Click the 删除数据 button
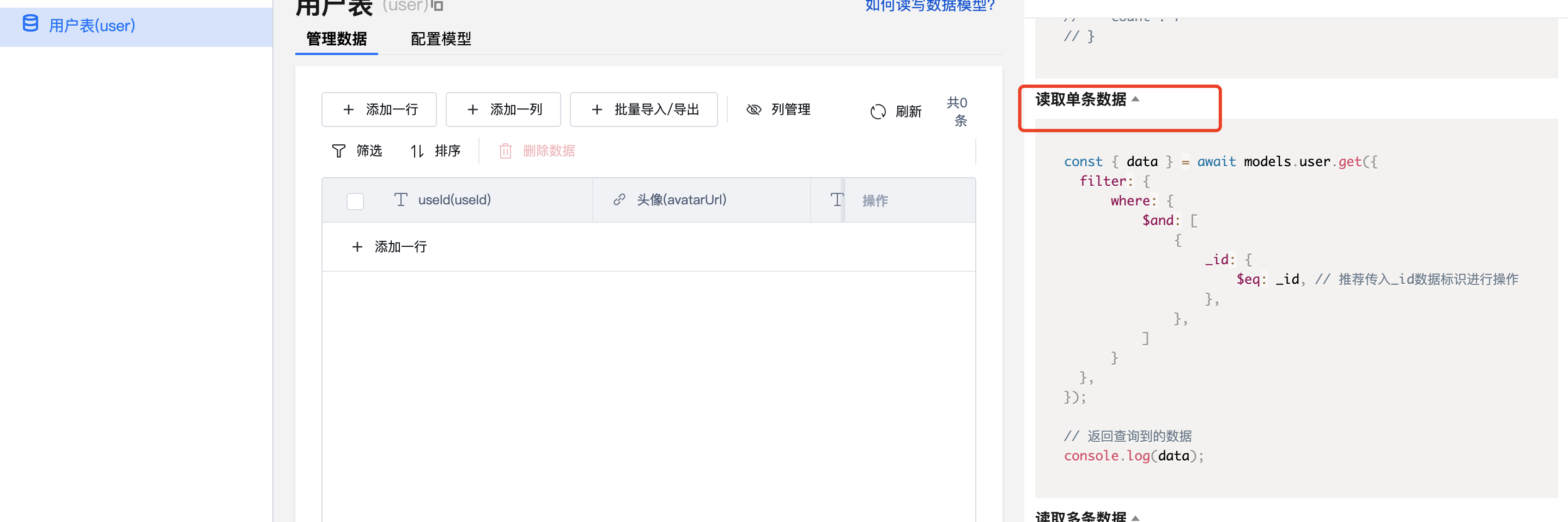 tap(537, 151)
